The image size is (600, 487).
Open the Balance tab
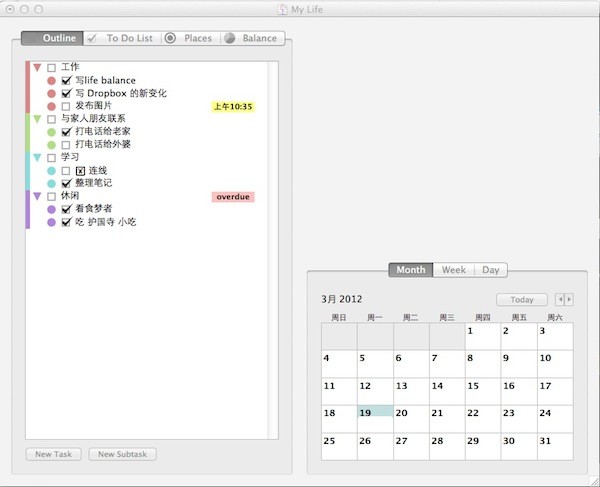click(252, 38)
